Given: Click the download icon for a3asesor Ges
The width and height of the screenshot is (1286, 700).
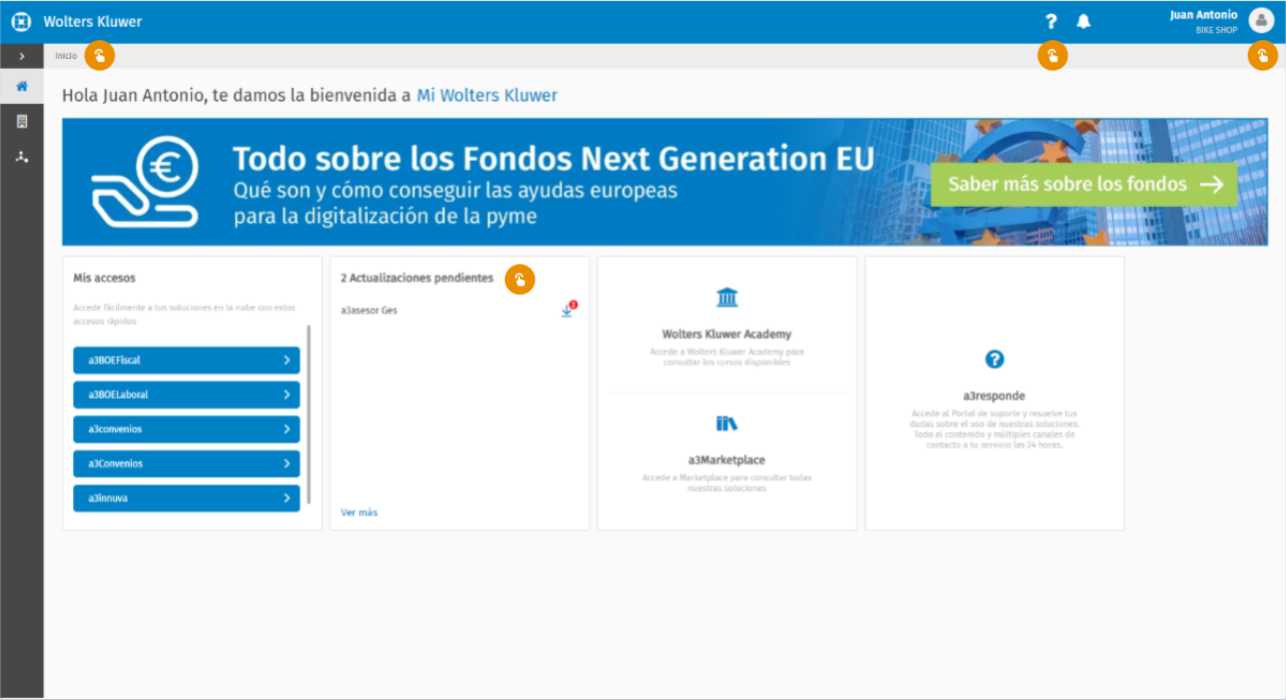Looking at the screenshot, I should (x=568, y=310).
